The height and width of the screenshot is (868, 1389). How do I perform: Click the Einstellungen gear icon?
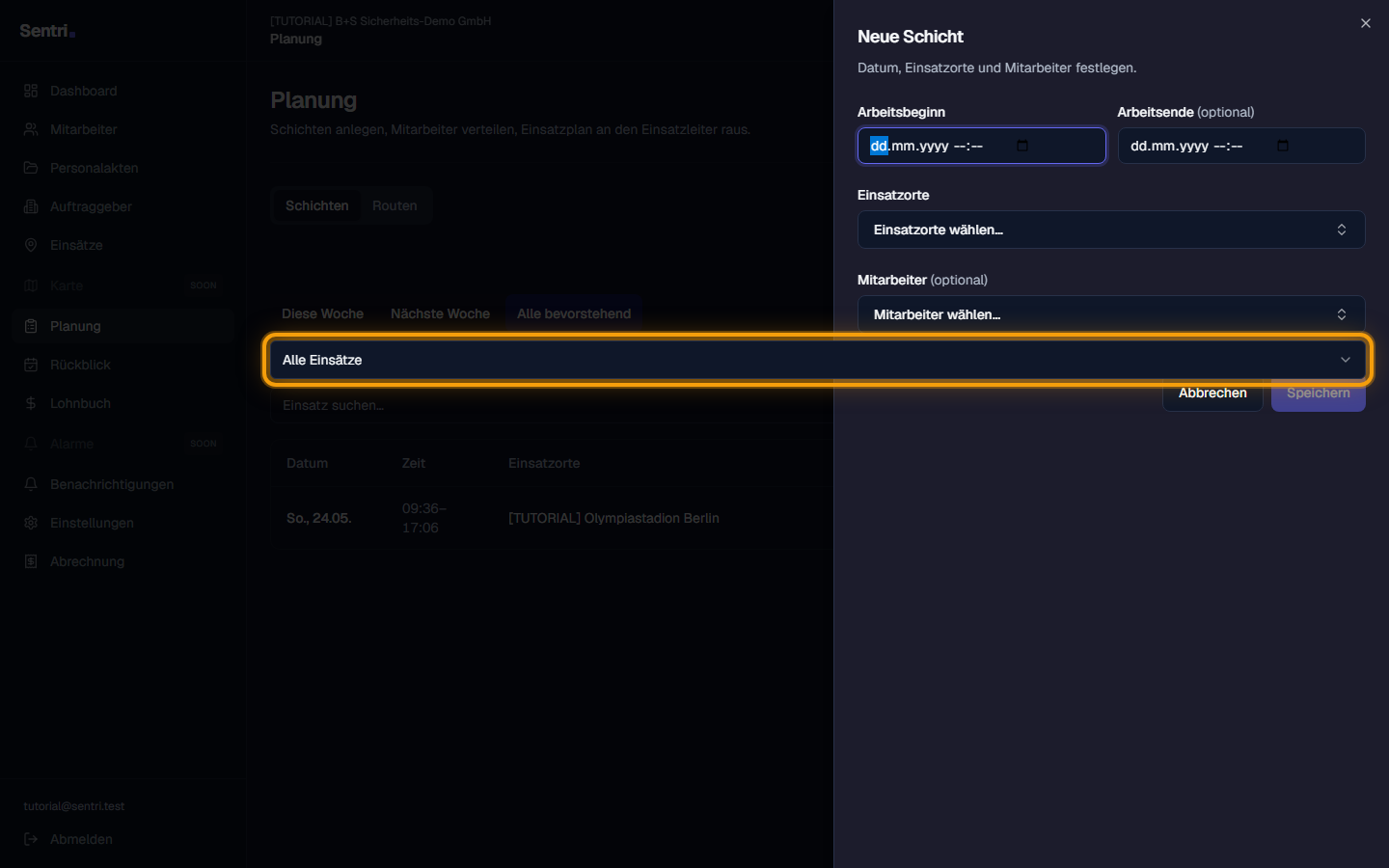[x=31, y=523]
